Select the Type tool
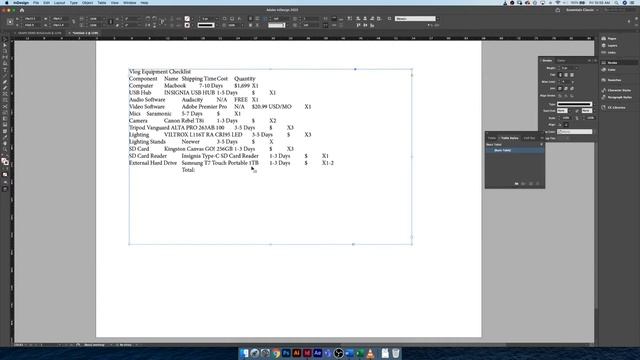The width and height of the screenshot is (640, 360). [x=5, y=70]
